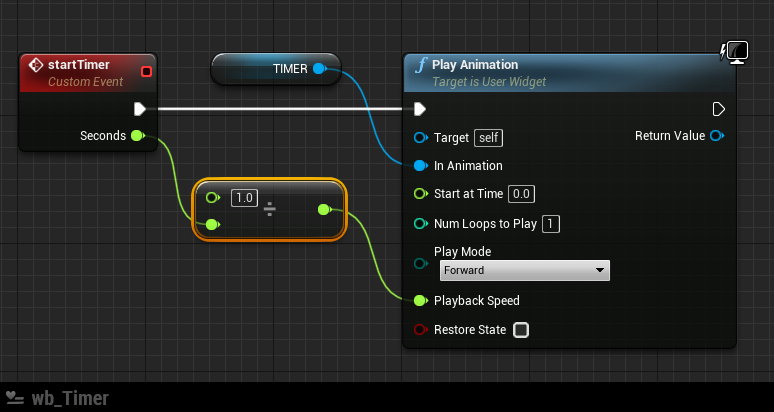This screenshot has height=412, width=774.
Task: Click the Custom Event subtitle
Action: (85, 82)
